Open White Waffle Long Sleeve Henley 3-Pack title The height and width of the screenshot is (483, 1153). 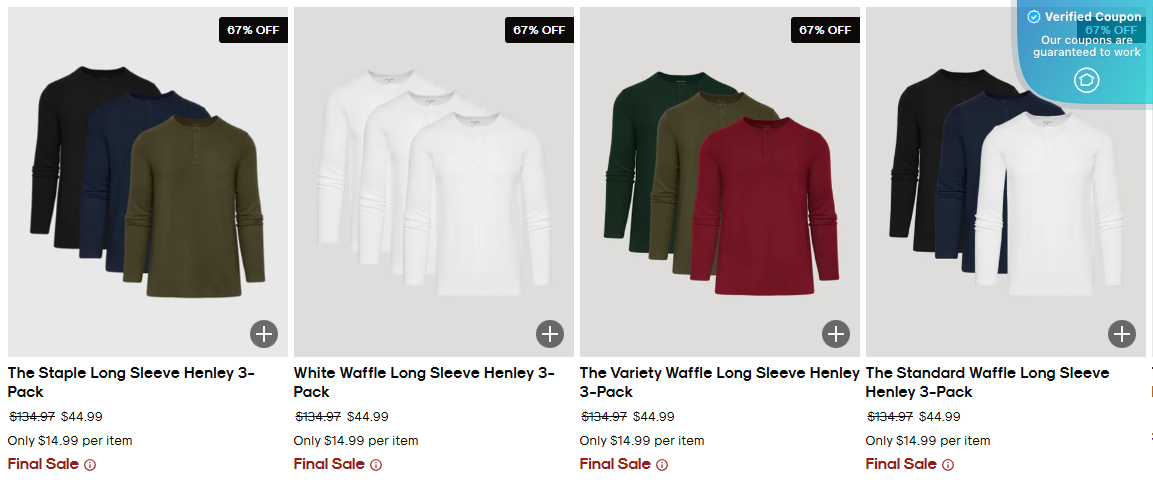pos(423,382)
